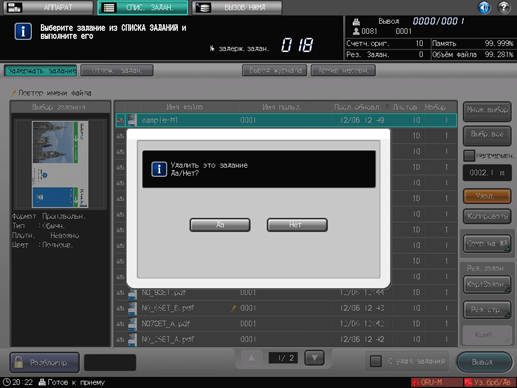This screenshot has height=388, width=517.
Task: Click the file icon of NO_2SET_A.pdf row
Action: click(x=132, y=339)
